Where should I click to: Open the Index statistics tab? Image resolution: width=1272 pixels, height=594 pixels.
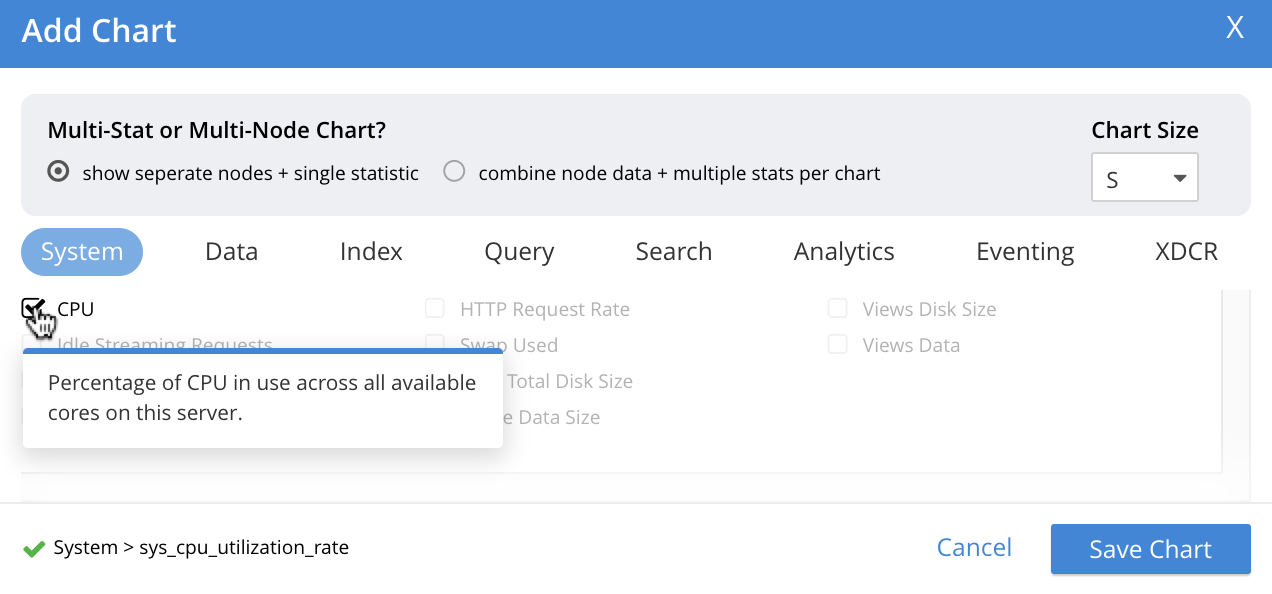(371, 251)
